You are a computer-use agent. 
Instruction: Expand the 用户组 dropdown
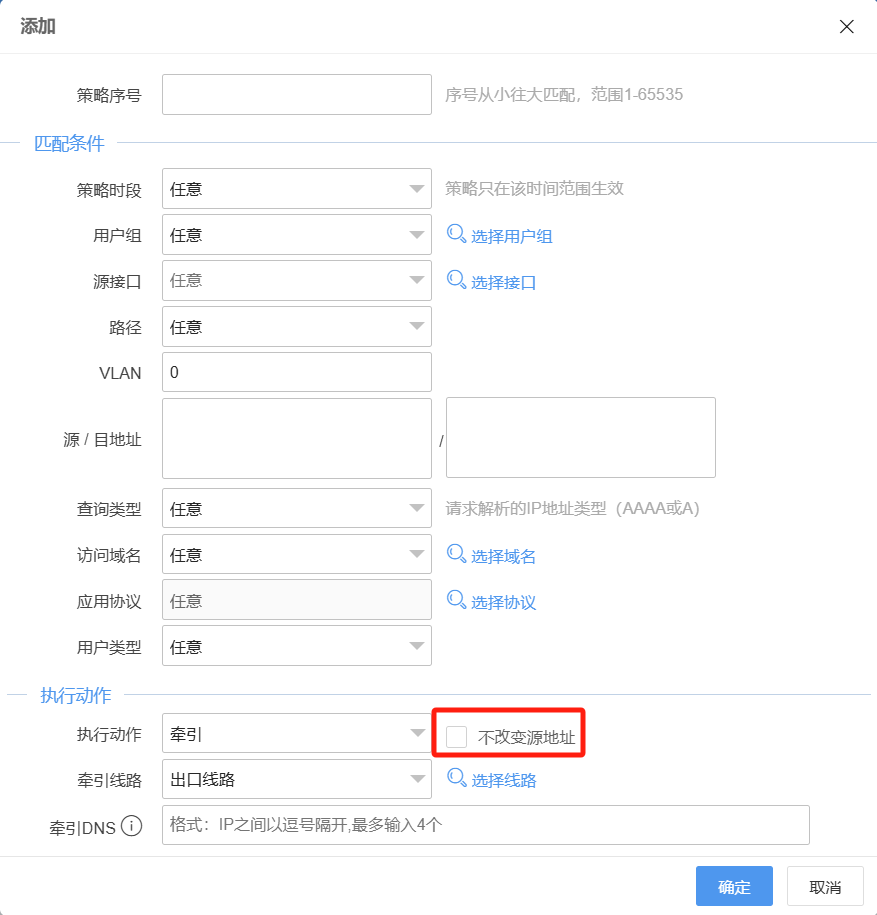pos(296,235)
